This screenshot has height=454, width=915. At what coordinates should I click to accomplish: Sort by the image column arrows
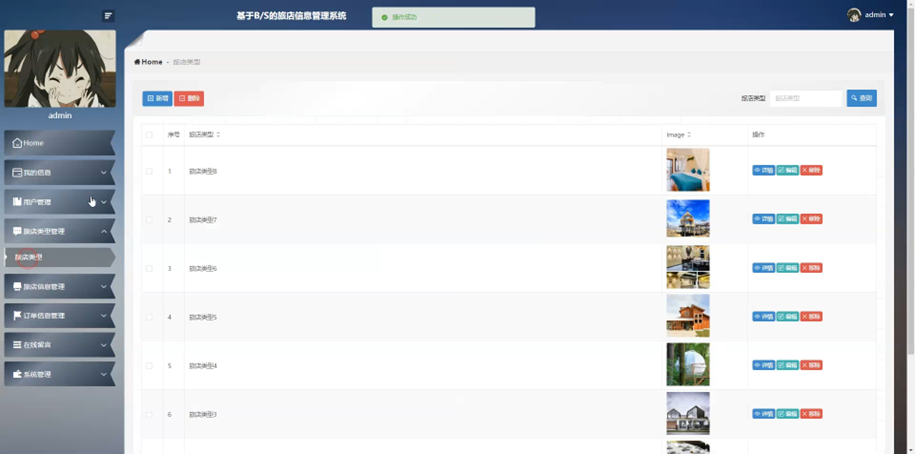point(689,135)
